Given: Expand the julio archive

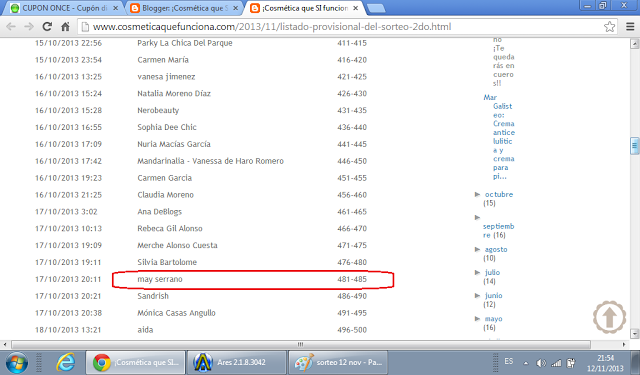Looking at the screenshot, I should pos(477,273).
